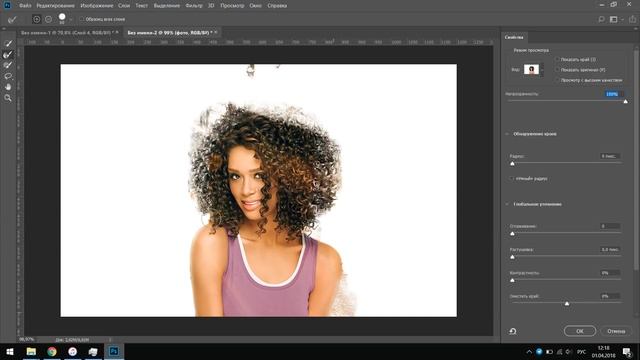Open the Windows notification center
This screenshot has width=640, height=360.
pos(627,352)
